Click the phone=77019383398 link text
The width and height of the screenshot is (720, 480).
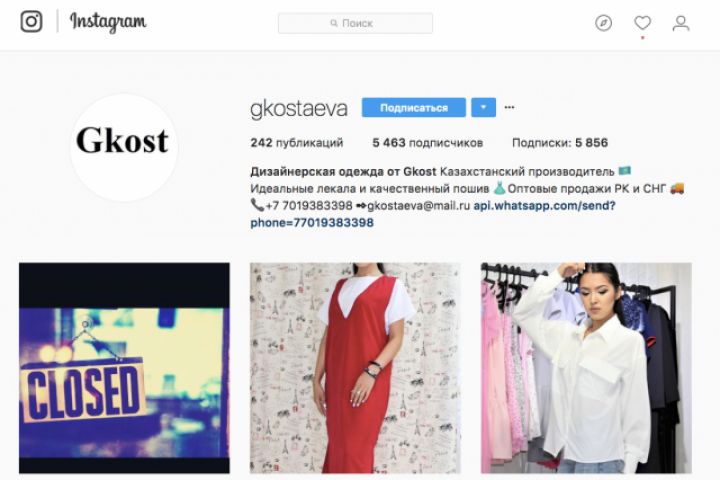coord(312,223)
